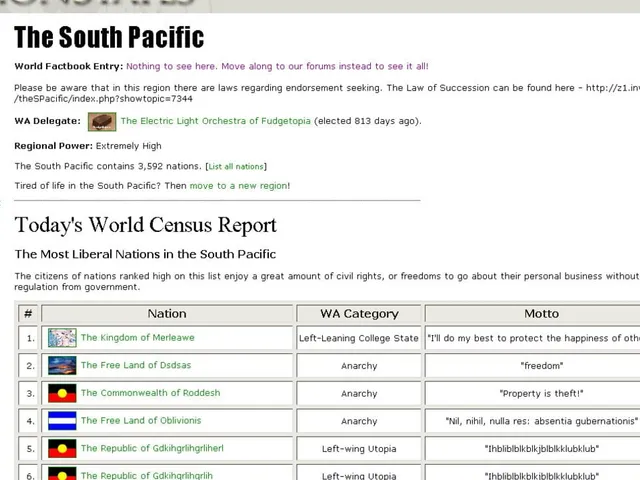Open The Electric Light Orchestra of Fudgetopia
The image size is (640, 480).
pyautogui.click(x=216, y=121)
